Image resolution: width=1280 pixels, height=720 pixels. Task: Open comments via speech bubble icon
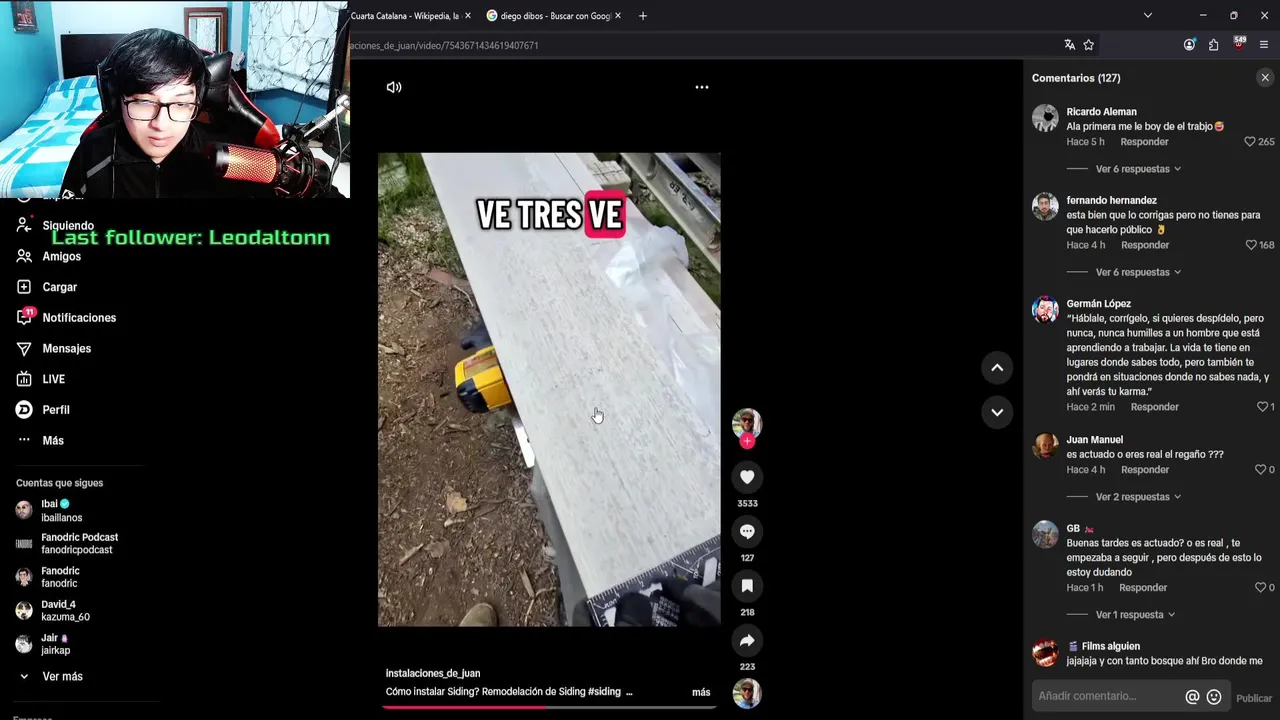coord(747,531)
